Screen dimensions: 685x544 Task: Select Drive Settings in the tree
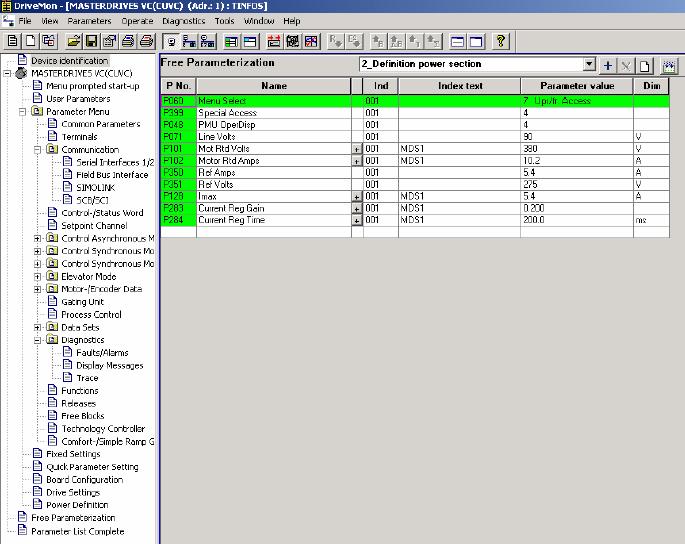[x=73, y=492]
